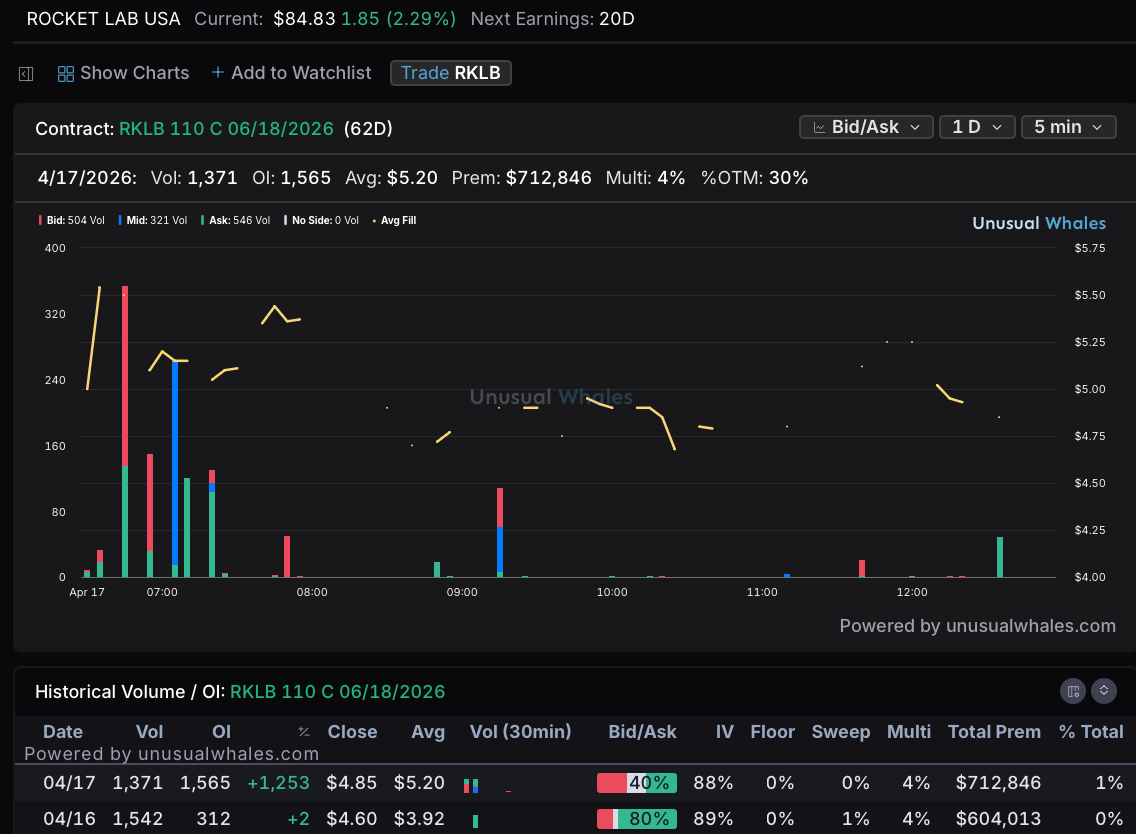Click the ROCKET LAB USA company name
This screenshot has height=834, width=1136.
coord(104,19)
